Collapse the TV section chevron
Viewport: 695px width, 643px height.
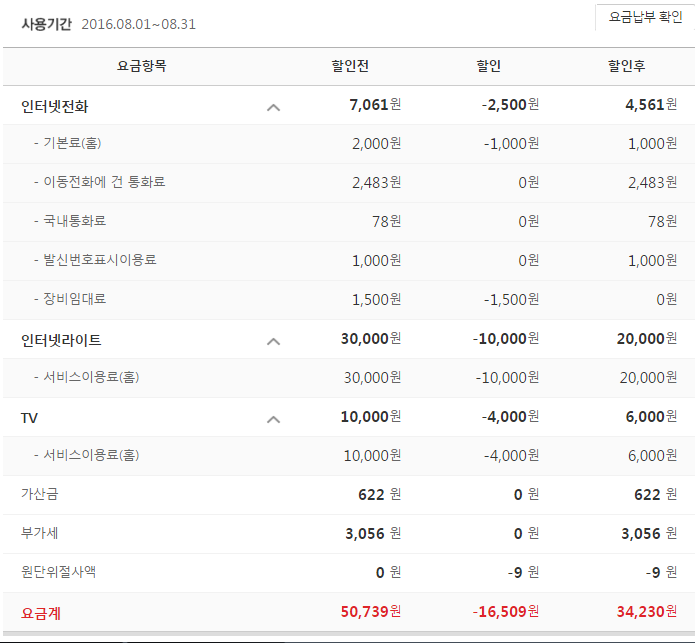pos(273,418)
